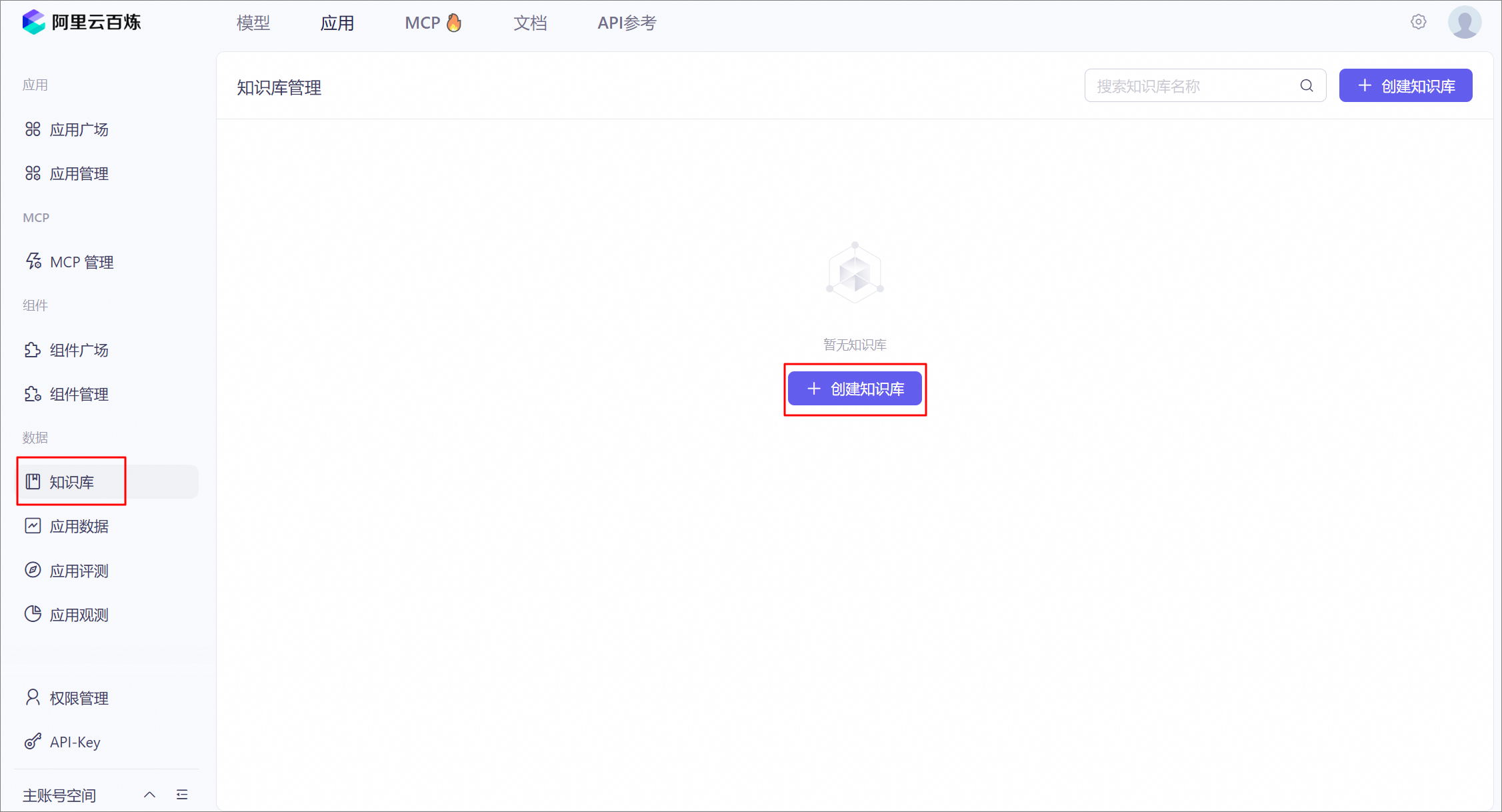Select 应用数据 in the sidebar
The width and height of the screenshot is (1502, 812).
click(79, 526)
